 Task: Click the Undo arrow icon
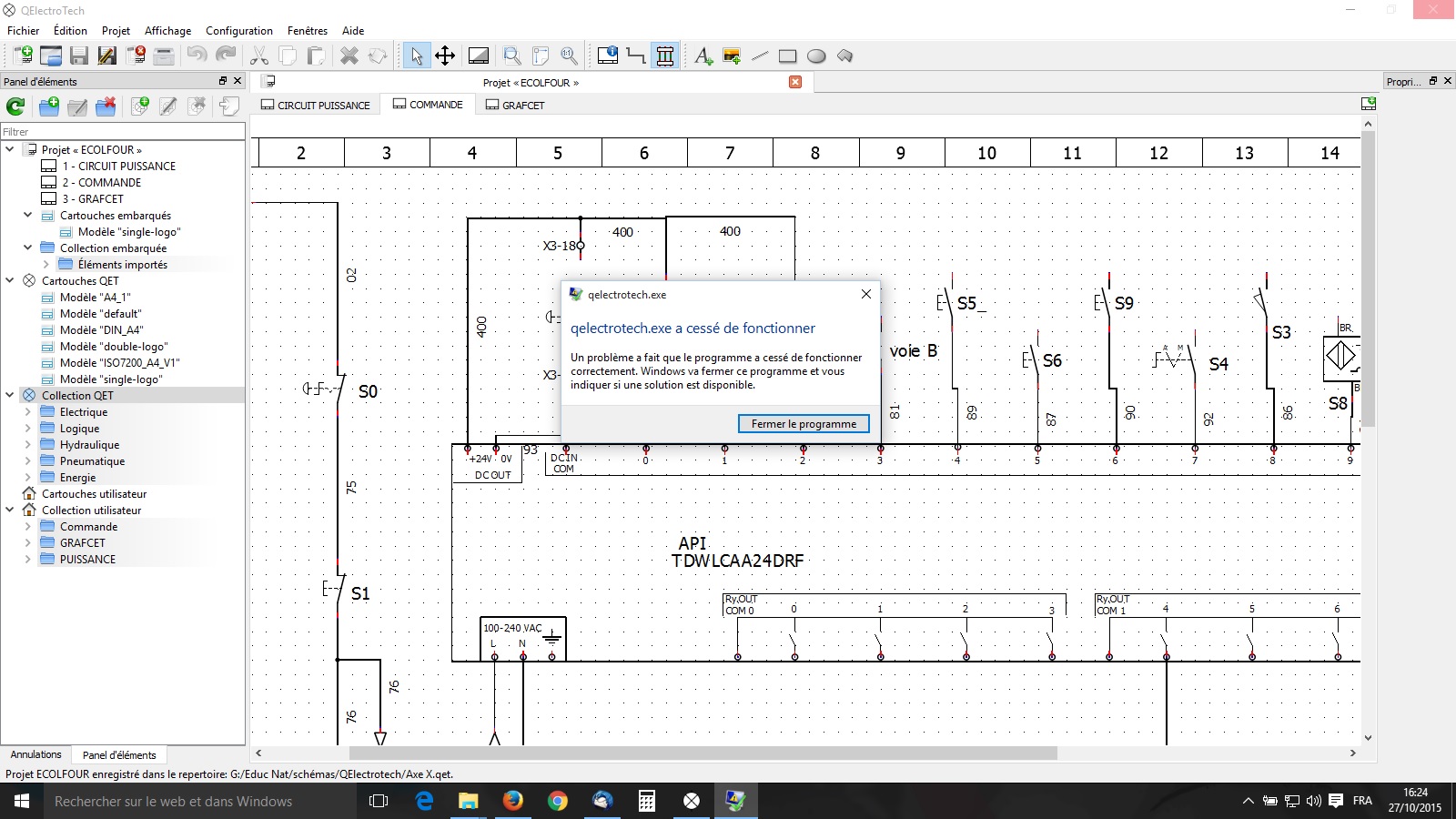(x=197, y=56)
